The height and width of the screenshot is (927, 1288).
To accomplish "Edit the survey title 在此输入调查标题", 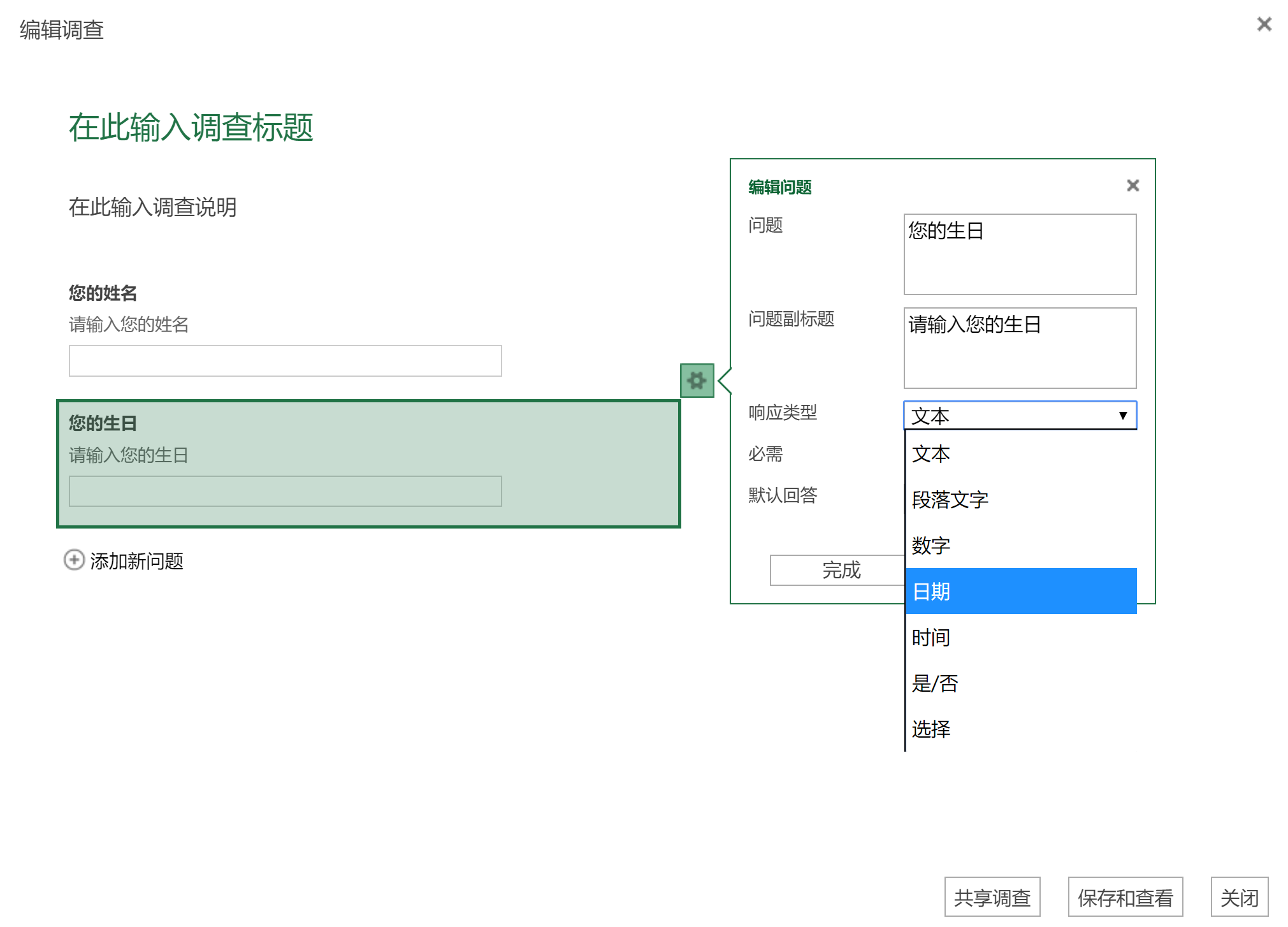I will (191, 127).
